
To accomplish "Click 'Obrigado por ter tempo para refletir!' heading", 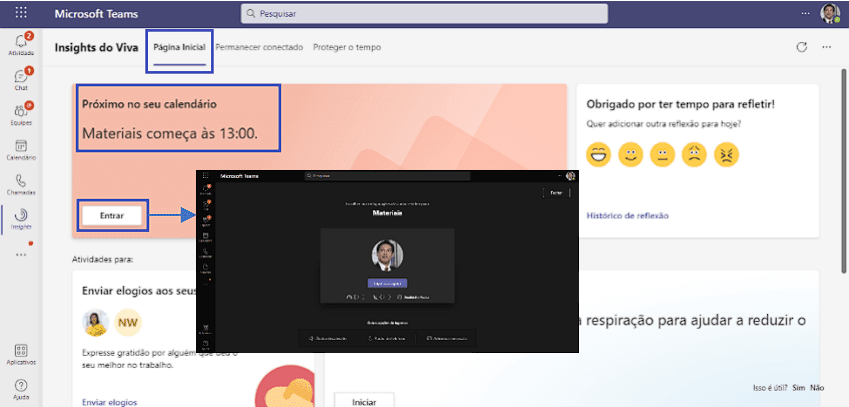I will (x=681, y=104).
